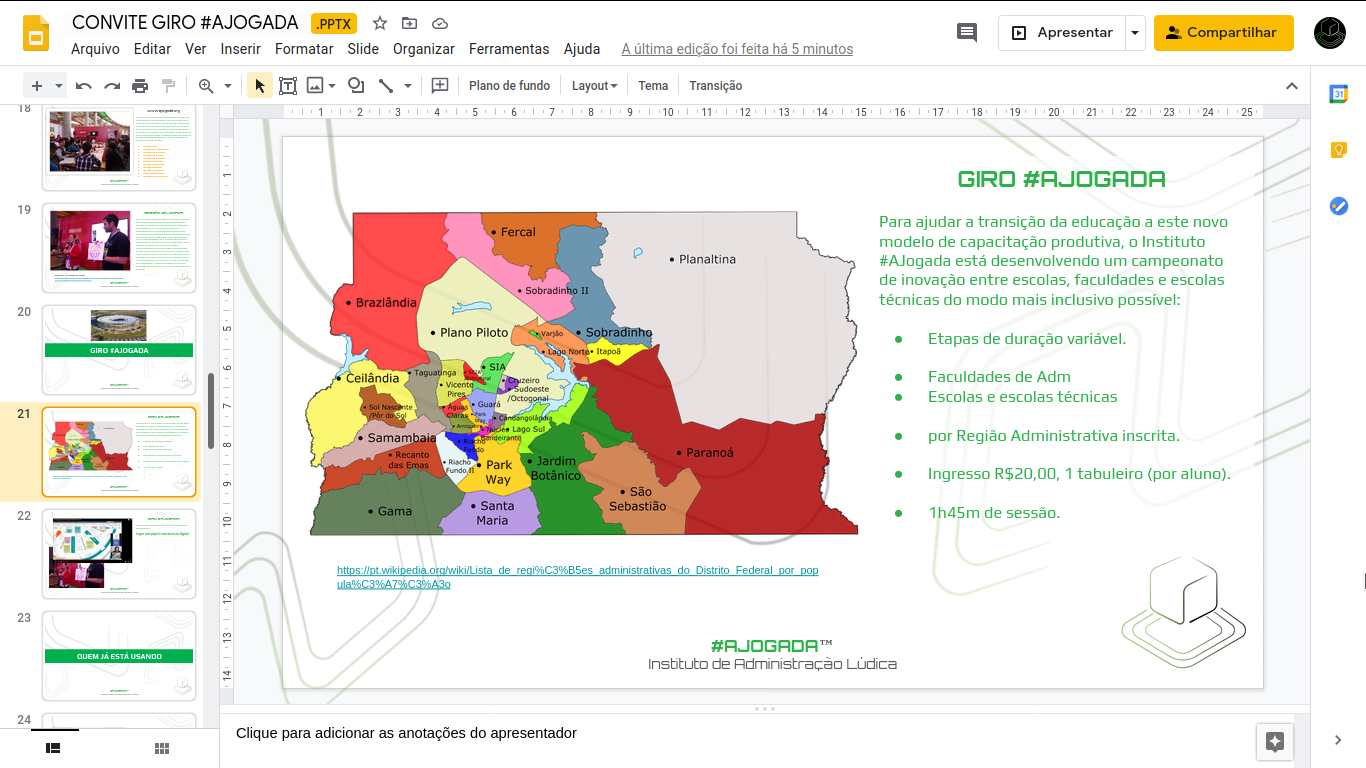This screenshot has height=768, width=1366.
Task: Undo the last action
Action: [84, 86]
